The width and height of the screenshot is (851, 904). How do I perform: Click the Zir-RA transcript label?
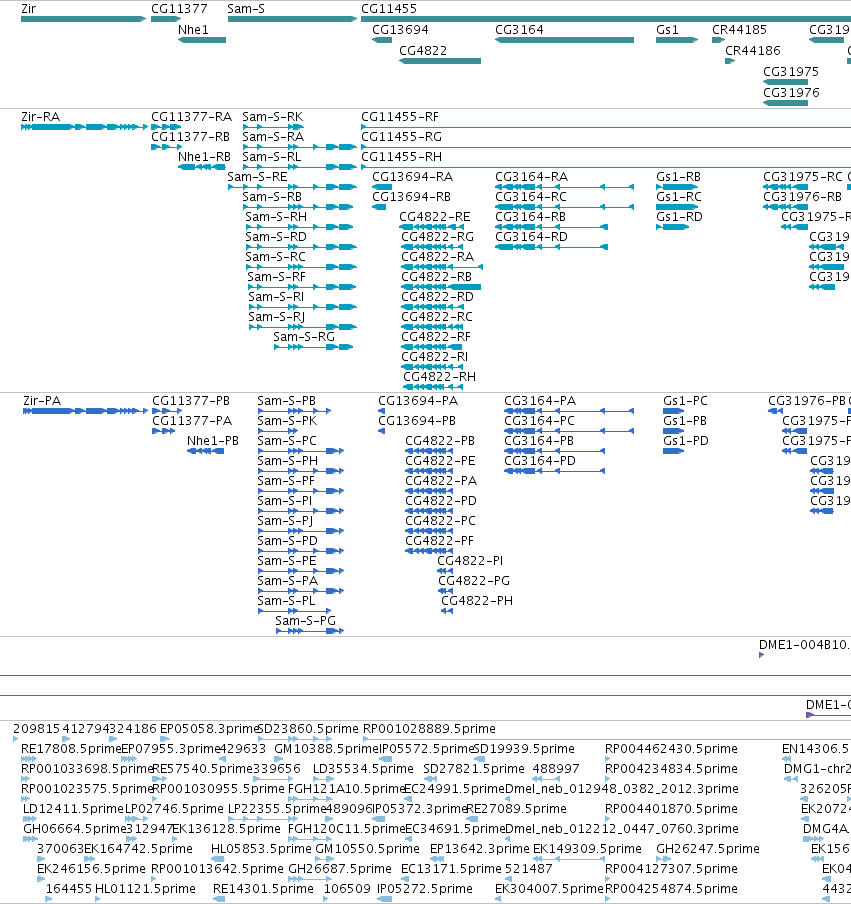pyautogui.click(x=40, y=116)
